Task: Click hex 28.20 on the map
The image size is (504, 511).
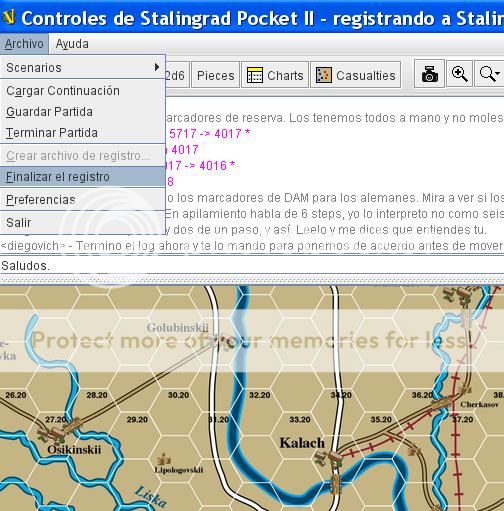Action: (97, 395)
